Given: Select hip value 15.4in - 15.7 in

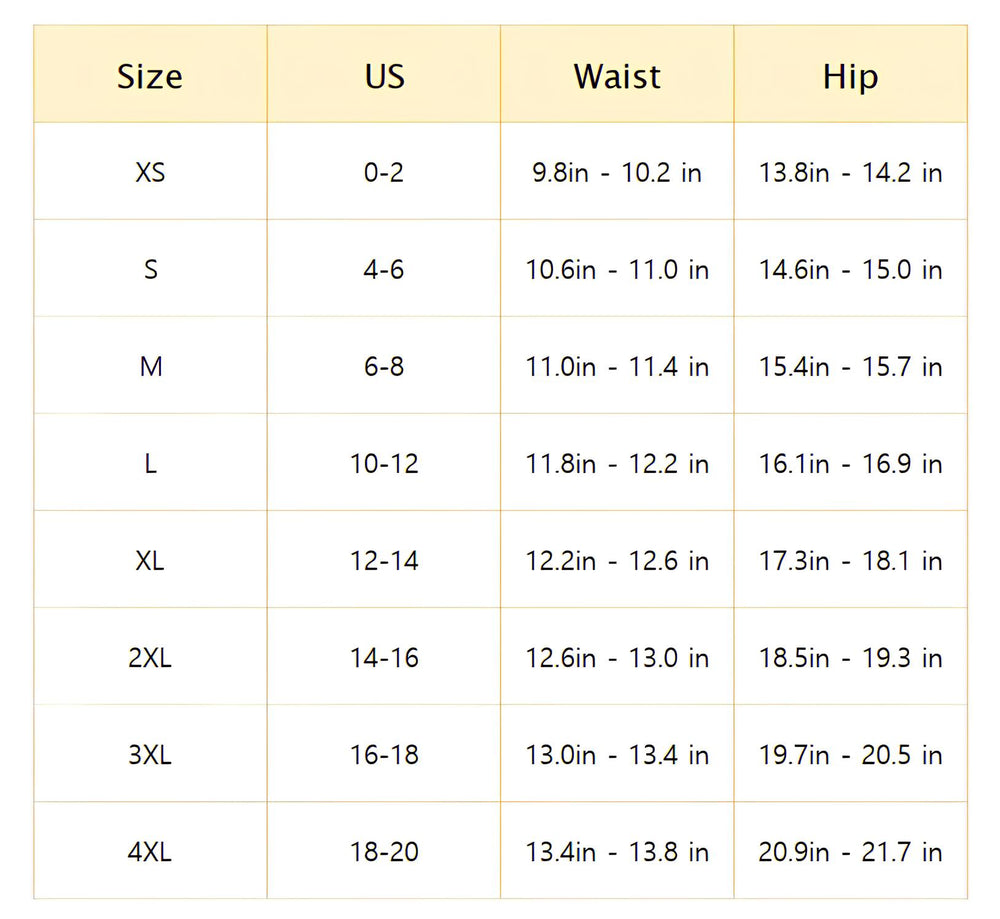Looking at the screenshot, I should tap(850, 367).
